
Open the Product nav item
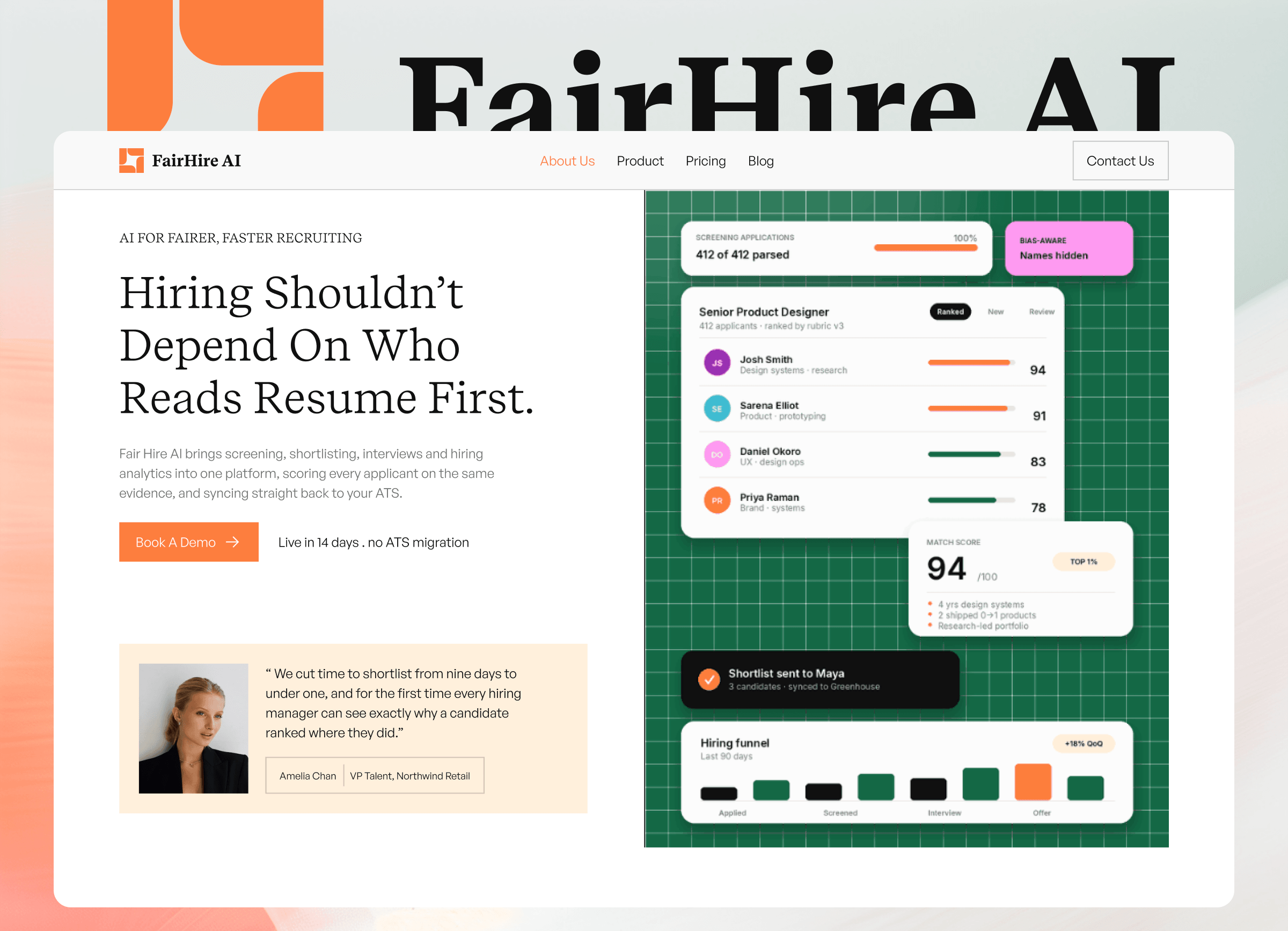(x=640, y=161)
